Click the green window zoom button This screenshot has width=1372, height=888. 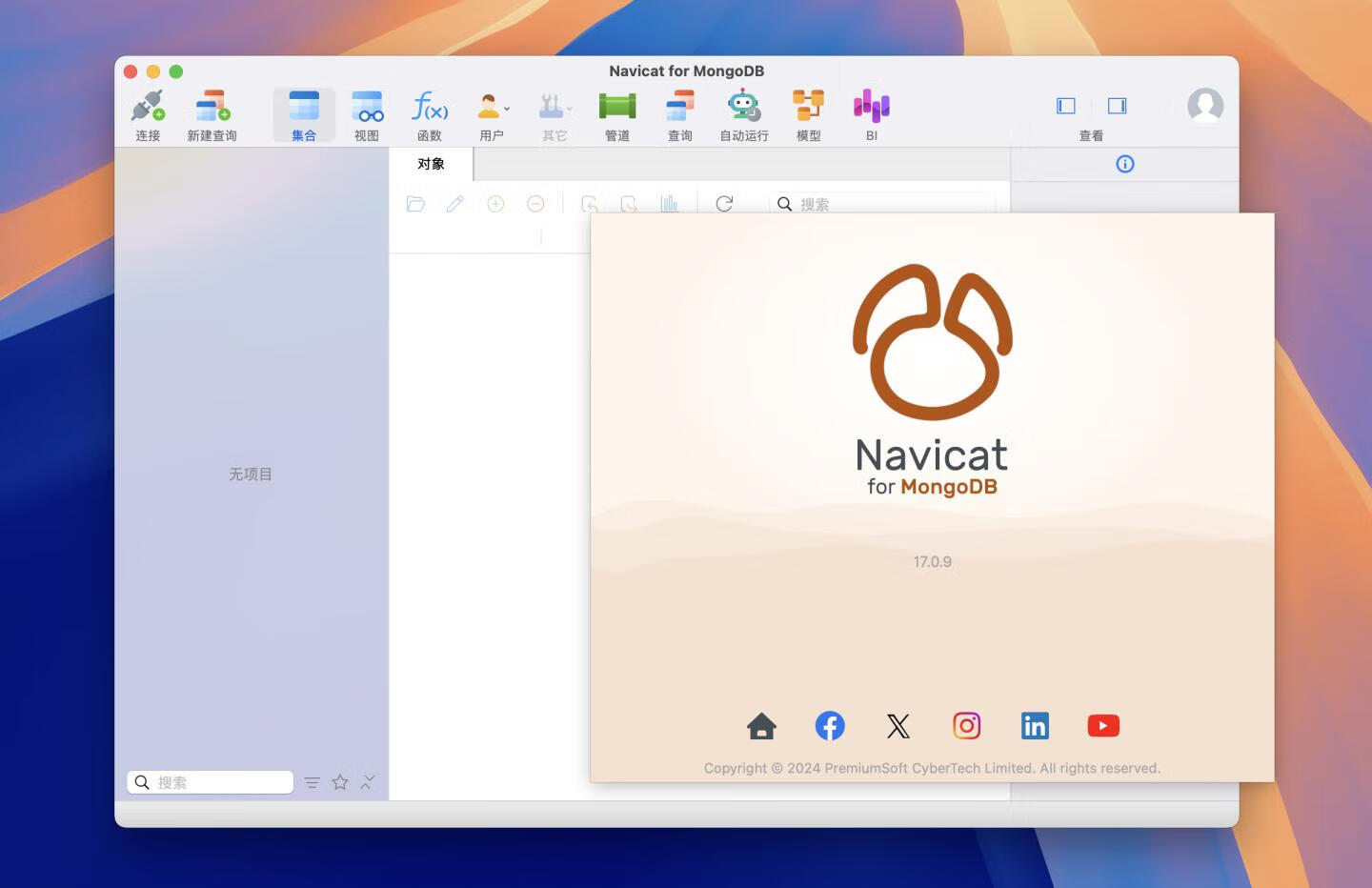click(x=176, y=71)
